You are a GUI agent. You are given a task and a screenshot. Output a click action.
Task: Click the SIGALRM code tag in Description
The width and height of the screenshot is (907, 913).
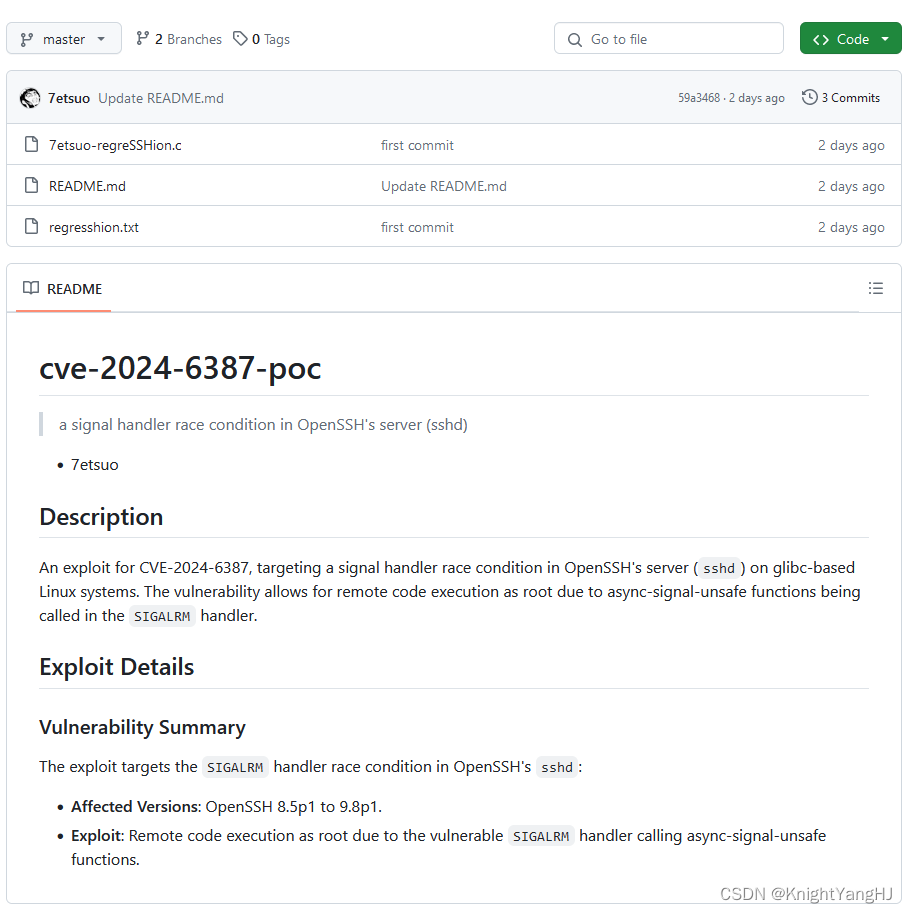(162, 616)
